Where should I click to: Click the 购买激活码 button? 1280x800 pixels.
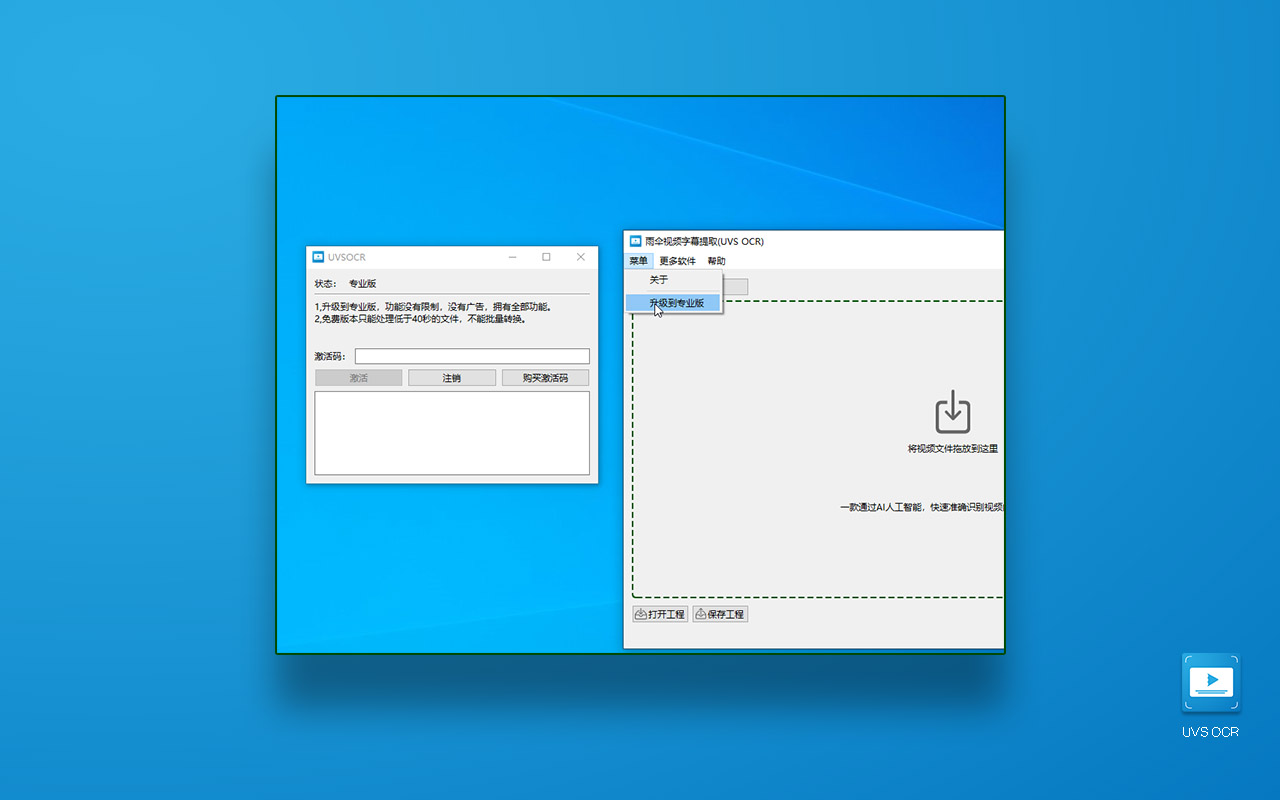click(545, 378)
